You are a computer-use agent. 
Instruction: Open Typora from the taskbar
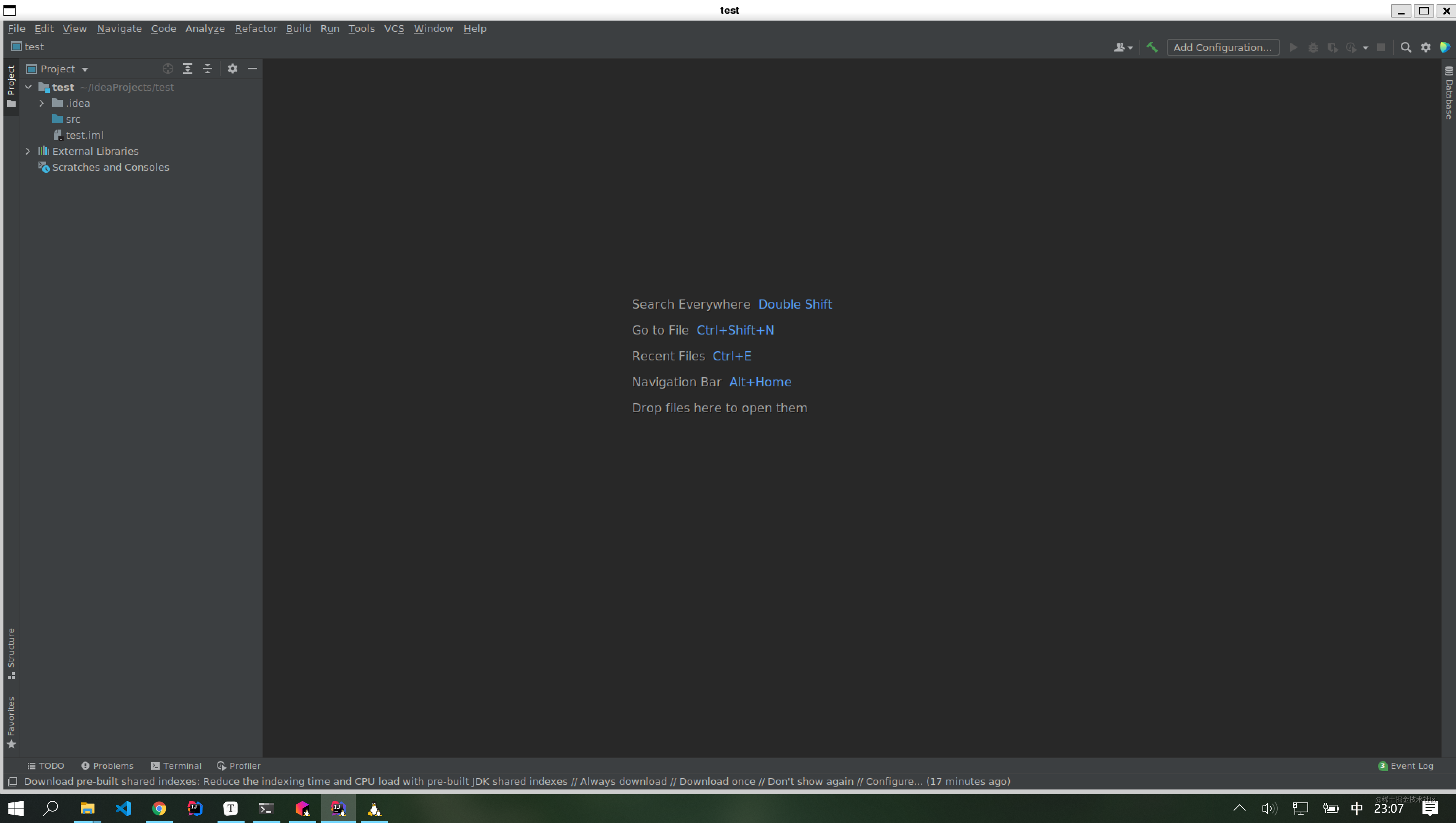(230, 808)
